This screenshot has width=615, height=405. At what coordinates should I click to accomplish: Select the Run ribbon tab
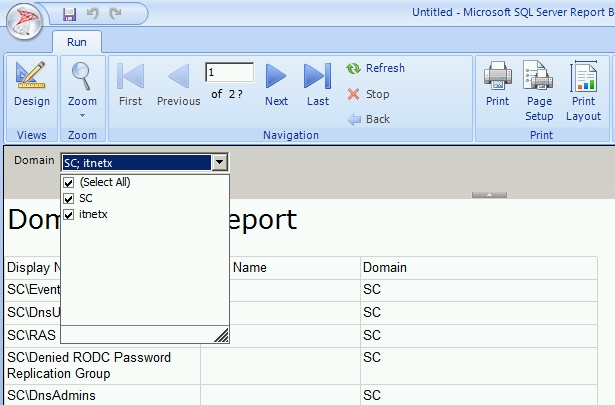click(x=77, y=42)
